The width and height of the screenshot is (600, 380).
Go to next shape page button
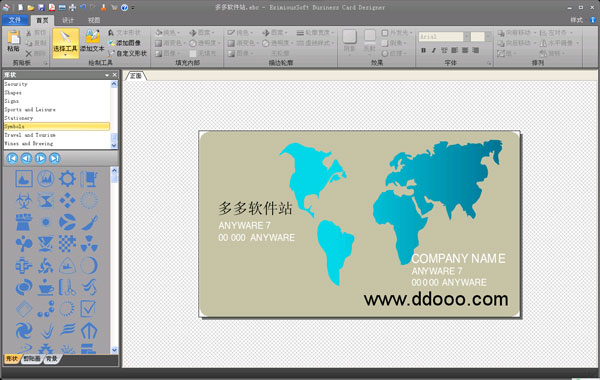pos(41,158)
